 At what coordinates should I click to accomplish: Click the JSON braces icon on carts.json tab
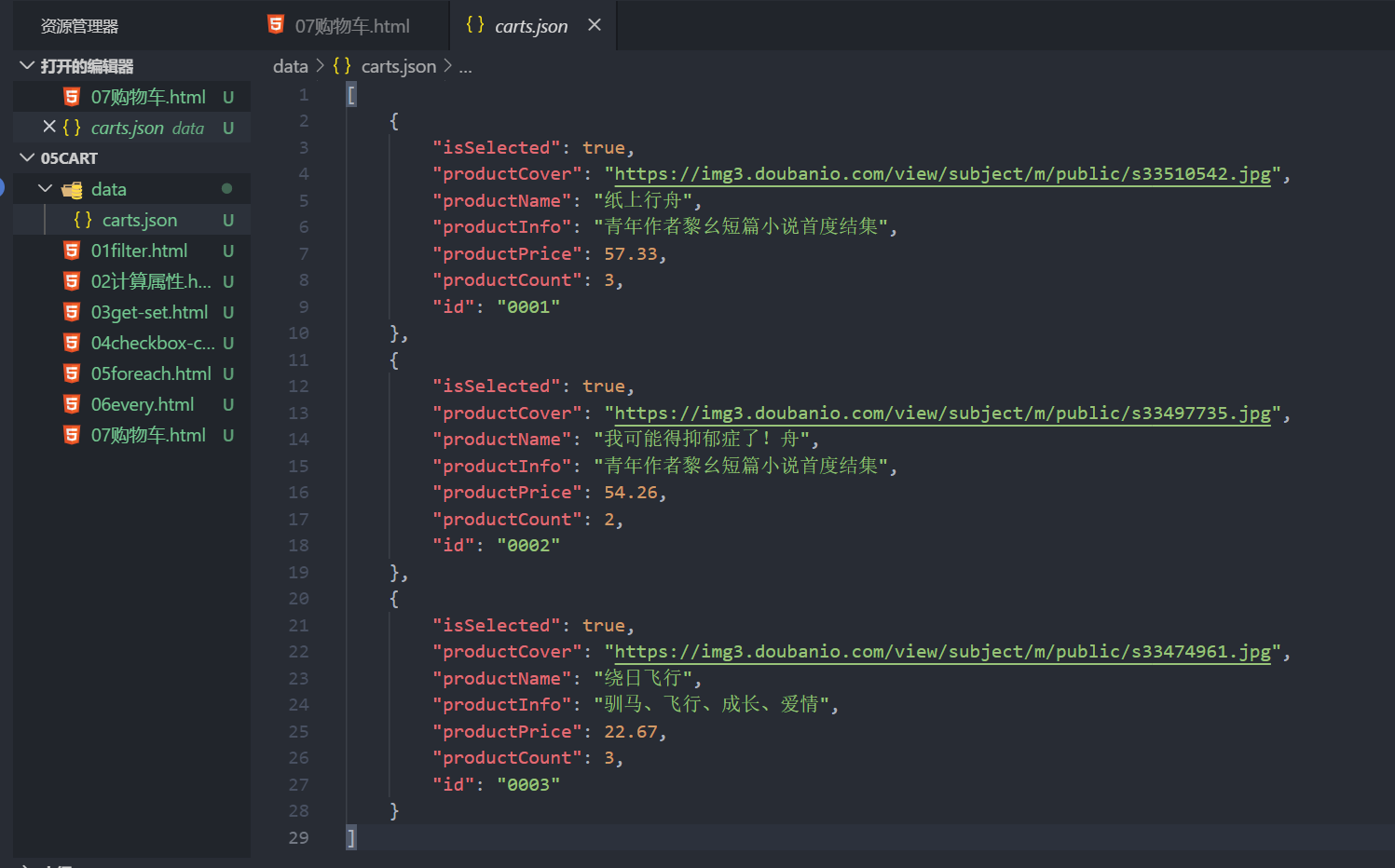(x=475, y=25)
